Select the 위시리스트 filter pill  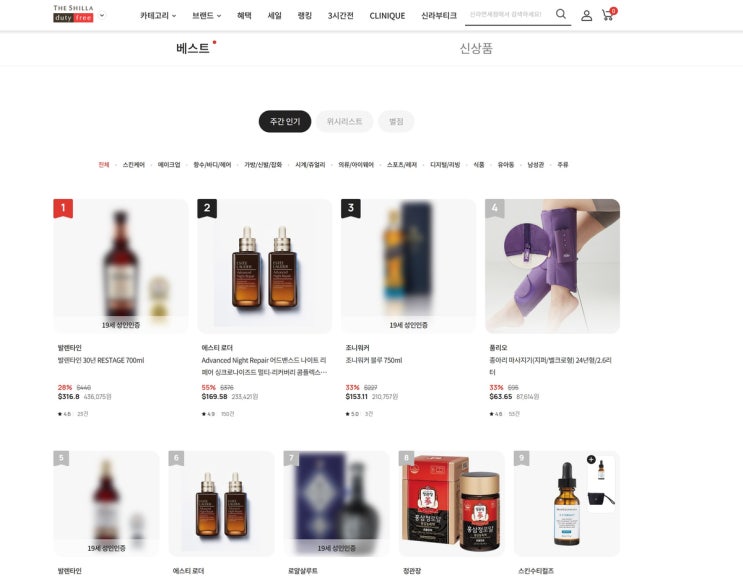tap(344, 121)
